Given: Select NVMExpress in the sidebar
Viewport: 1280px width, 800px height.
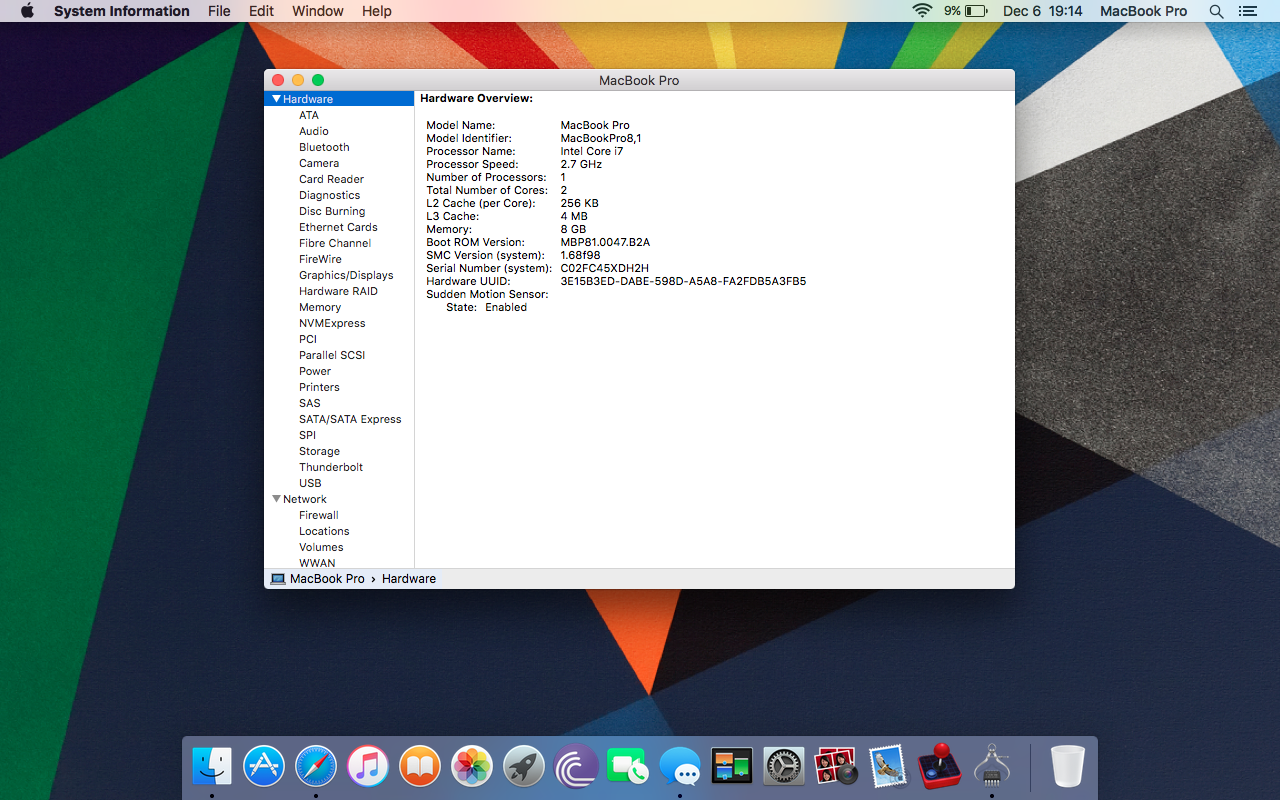Looking at the screenshot, I should [332, 323].
